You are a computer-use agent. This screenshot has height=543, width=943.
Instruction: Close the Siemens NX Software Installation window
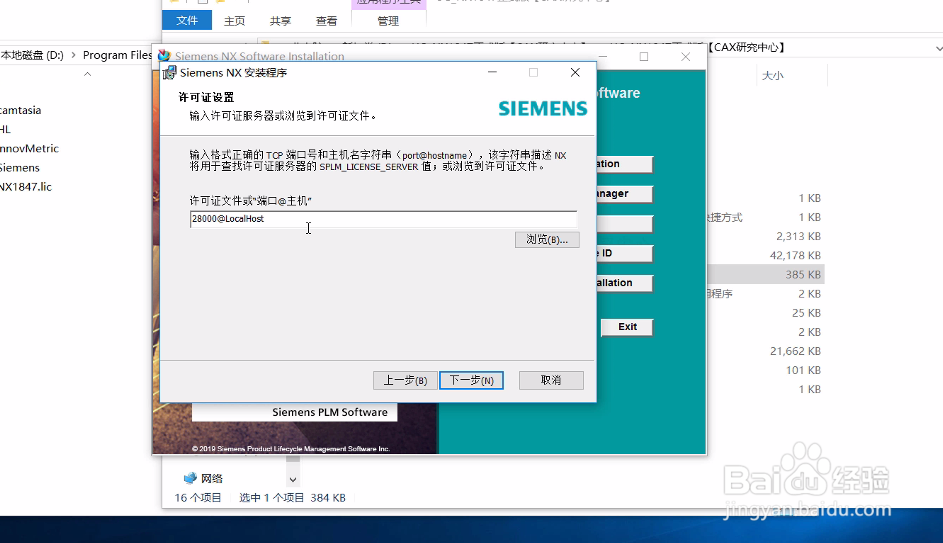(x=685, y=56)
